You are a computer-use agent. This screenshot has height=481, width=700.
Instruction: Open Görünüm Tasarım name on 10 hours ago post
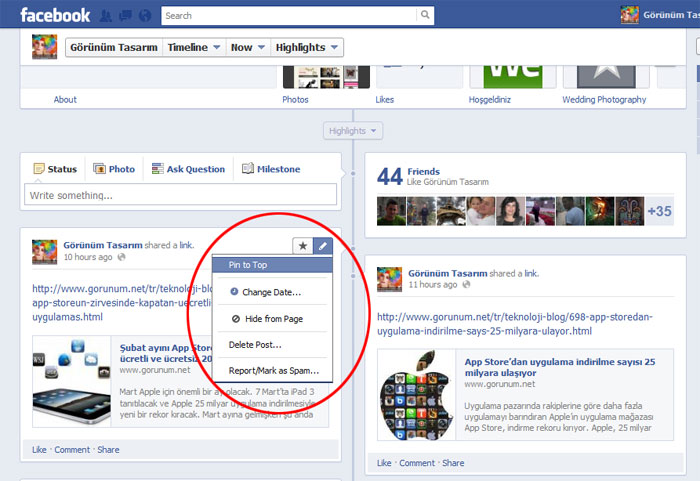pos(103,245)
